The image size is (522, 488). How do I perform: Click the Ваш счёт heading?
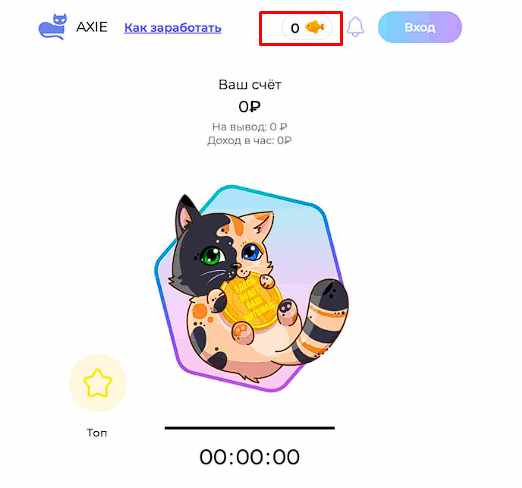pyautogui.click(x=250, y=85)
